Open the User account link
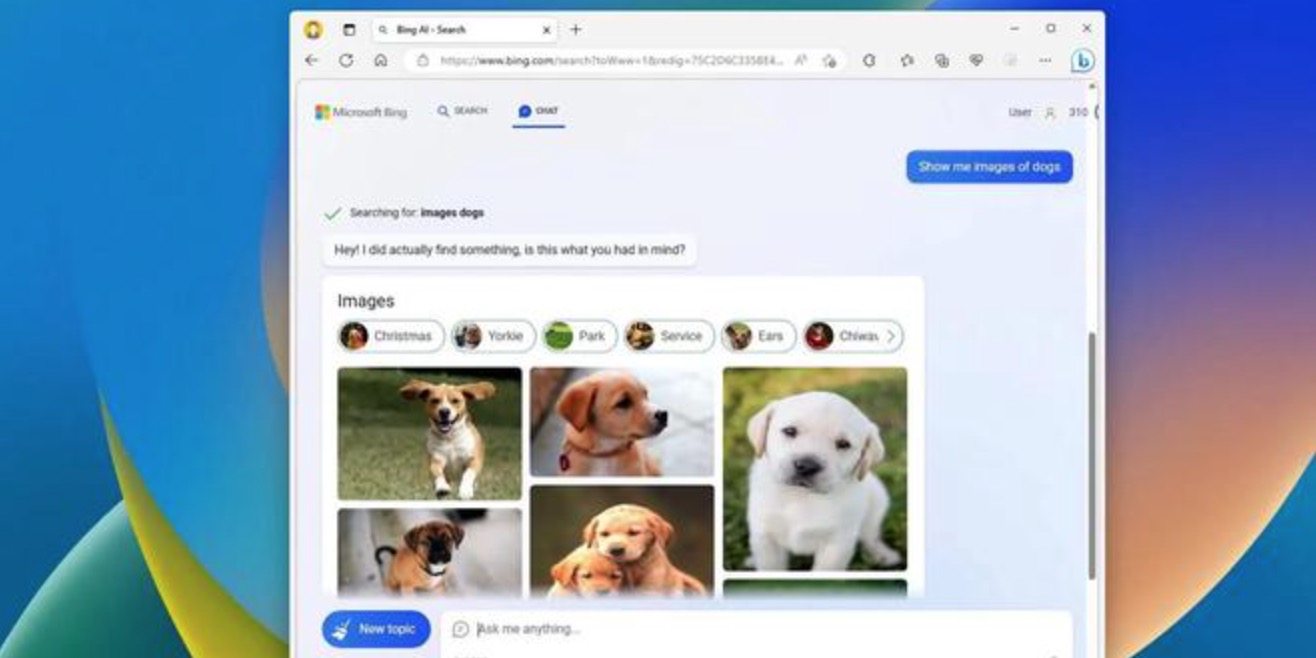 pyautogui.click(x=1019, y=112)
